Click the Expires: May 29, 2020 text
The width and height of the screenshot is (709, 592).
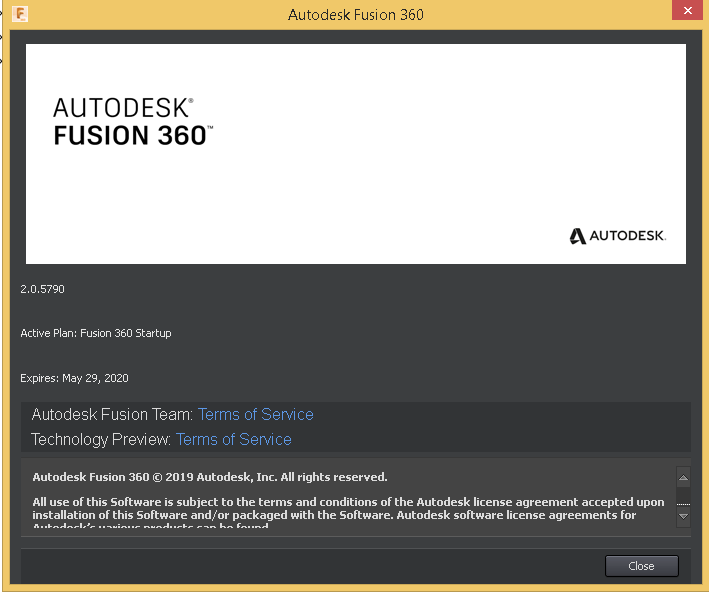tap(74, 378)
